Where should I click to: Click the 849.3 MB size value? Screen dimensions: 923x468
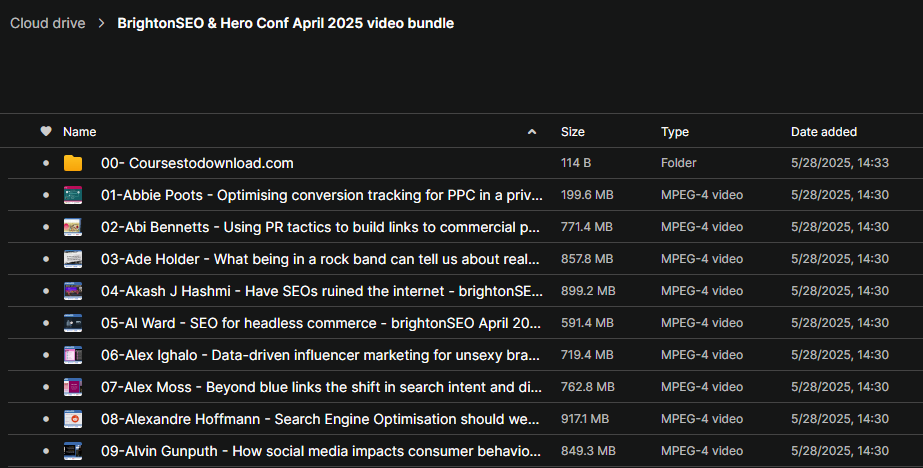[x=588, y=451]
